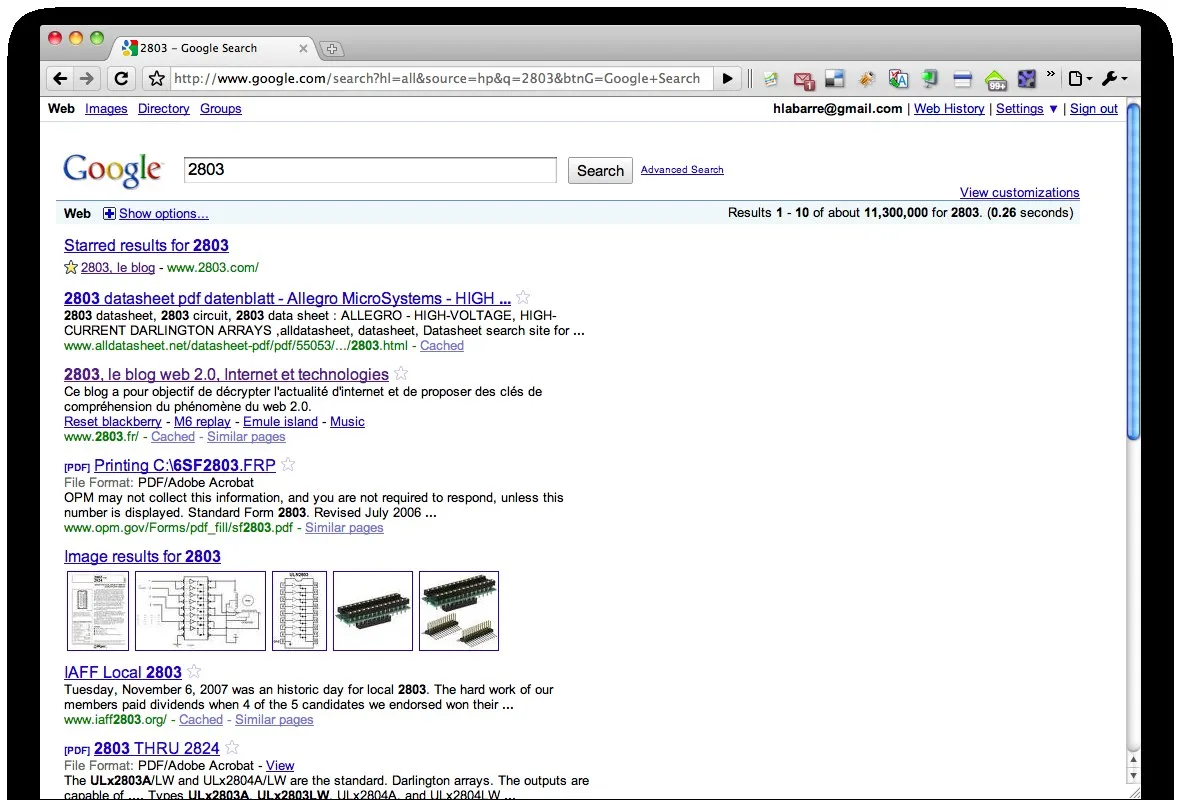Screen dimensions: 1181x800
Task: Unstar the yellow-starred '2803, le blog' result
Action: coord(71,267)
